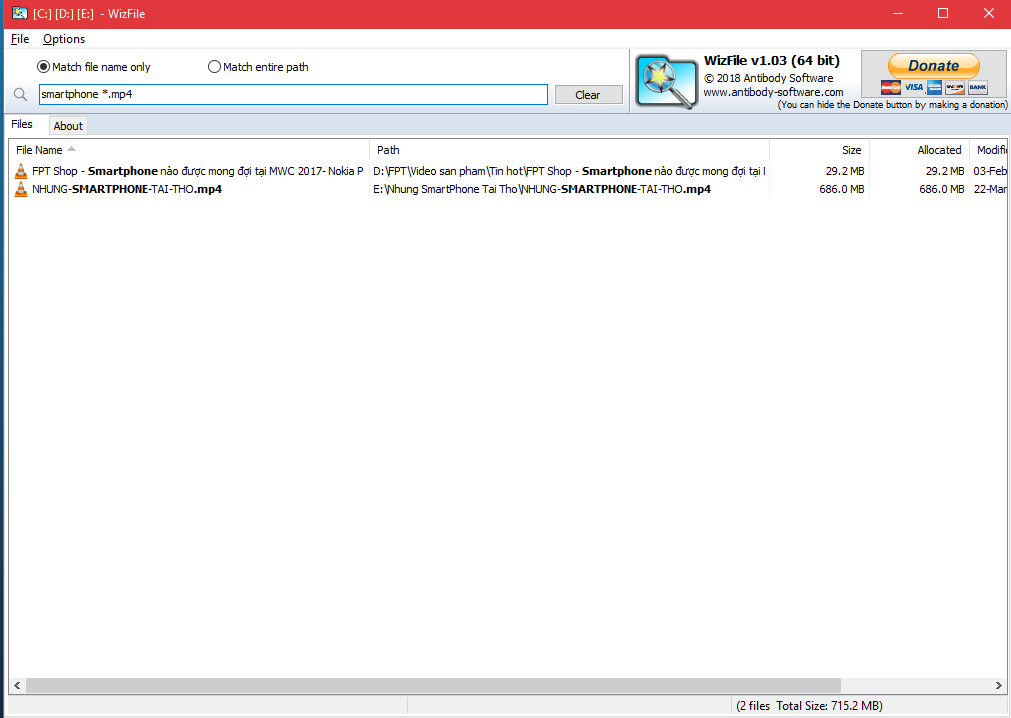Viewport: 1011px width, 718px height.
Task: Click path D:\FPT\Video san pham cell
Action: pyautogui.click(x=569, y=171)
